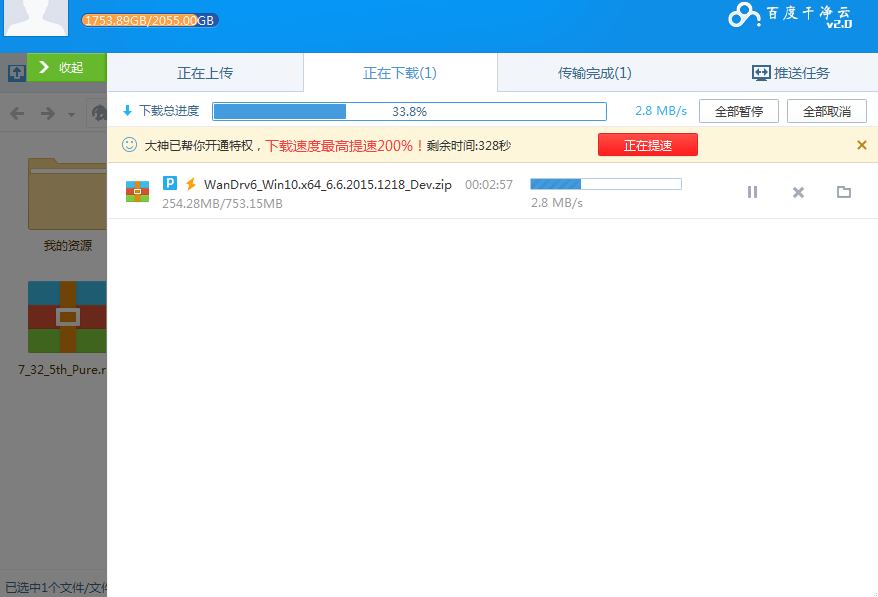878x597 pixels.
Task: Click the user avatar picture
Action: [36, 17]
